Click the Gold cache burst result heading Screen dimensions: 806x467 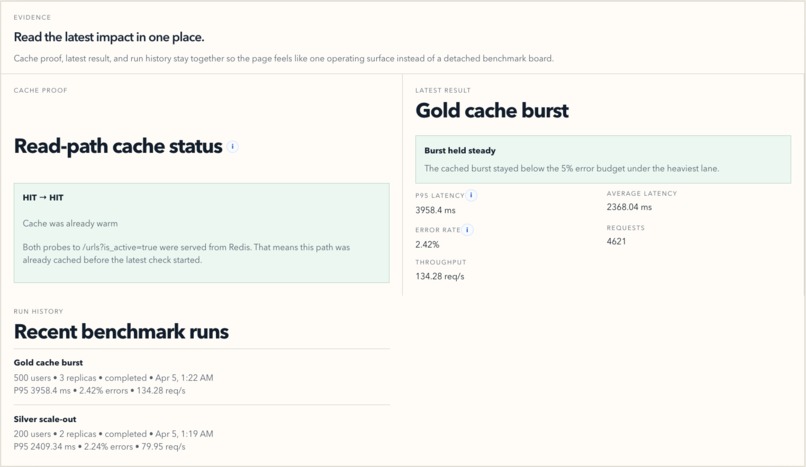click(492, 110)
